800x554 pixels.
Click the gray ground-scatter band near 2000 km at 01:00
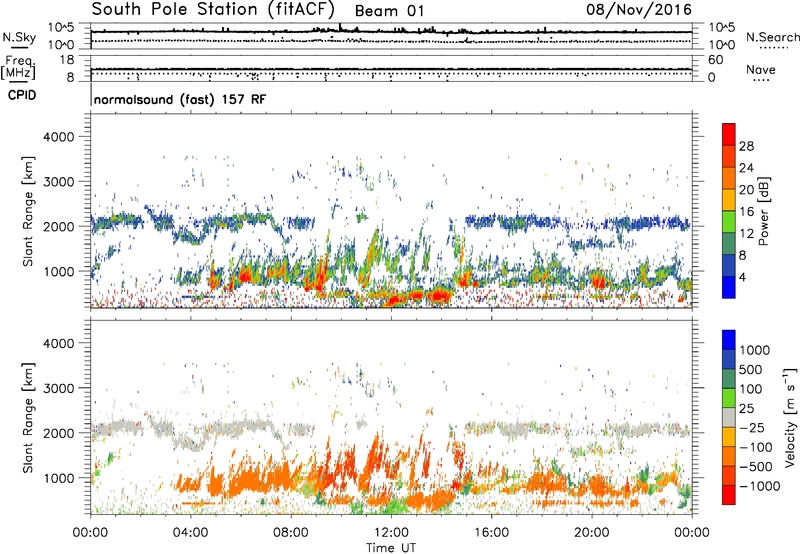(116, 426)
